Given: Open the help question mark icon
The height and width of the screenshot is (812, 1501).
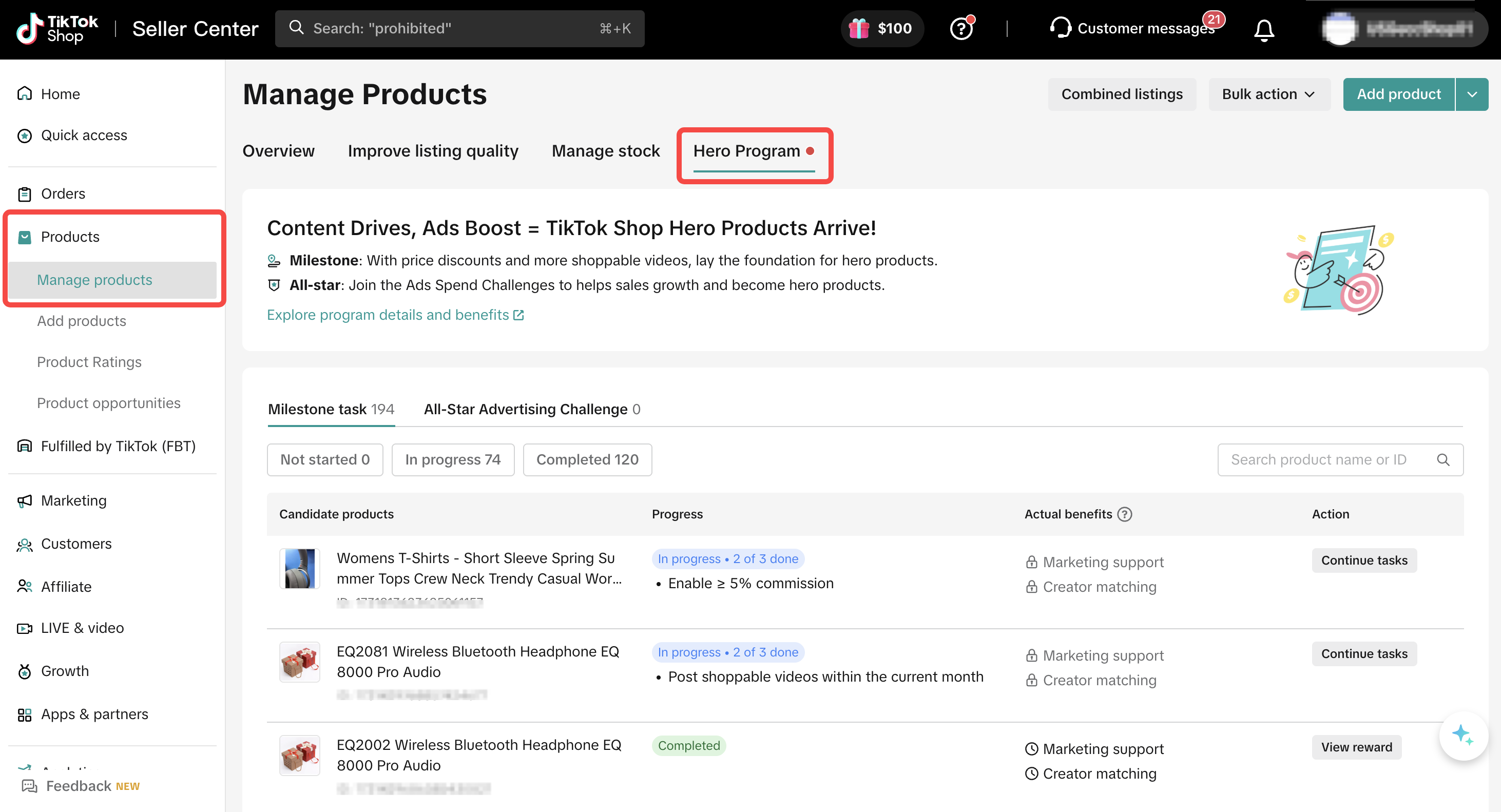Looking at the screenshot, I should pyautogui.click(x=961, y=29).
